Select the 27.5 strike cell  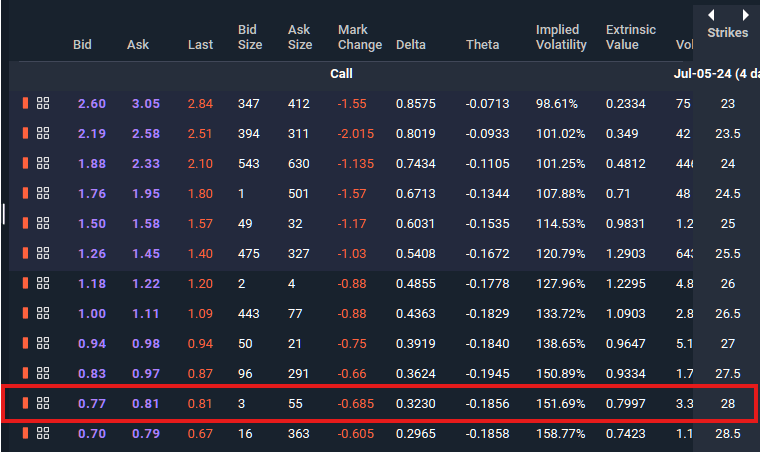pos(727,373)
